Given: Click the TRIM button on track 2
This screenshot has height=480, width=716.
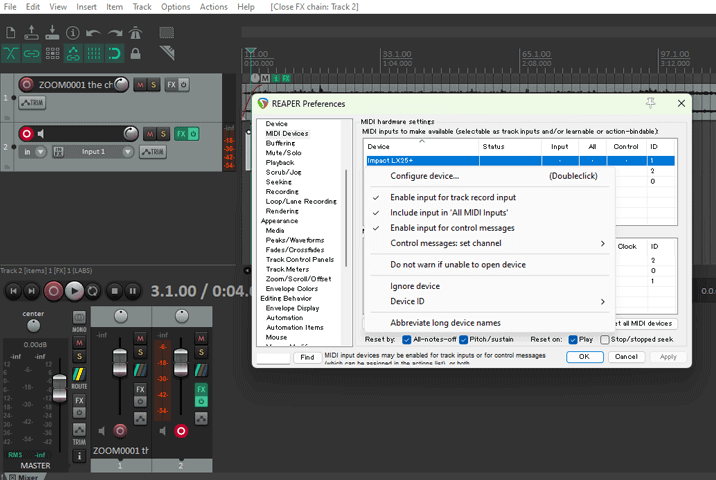Looking at the screenshot, I should point(153,152).
